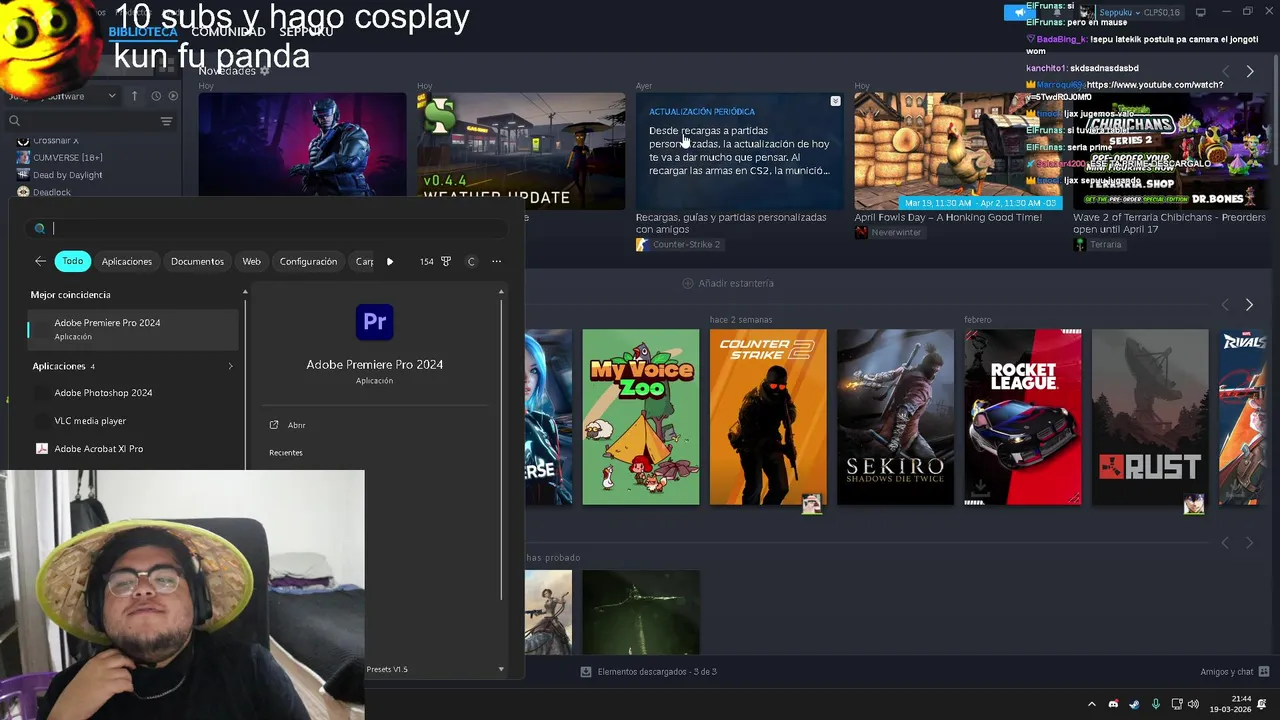Open Rust game cover
Viewport: 1280px width, 720px height.
click(x=1150, y=417)
